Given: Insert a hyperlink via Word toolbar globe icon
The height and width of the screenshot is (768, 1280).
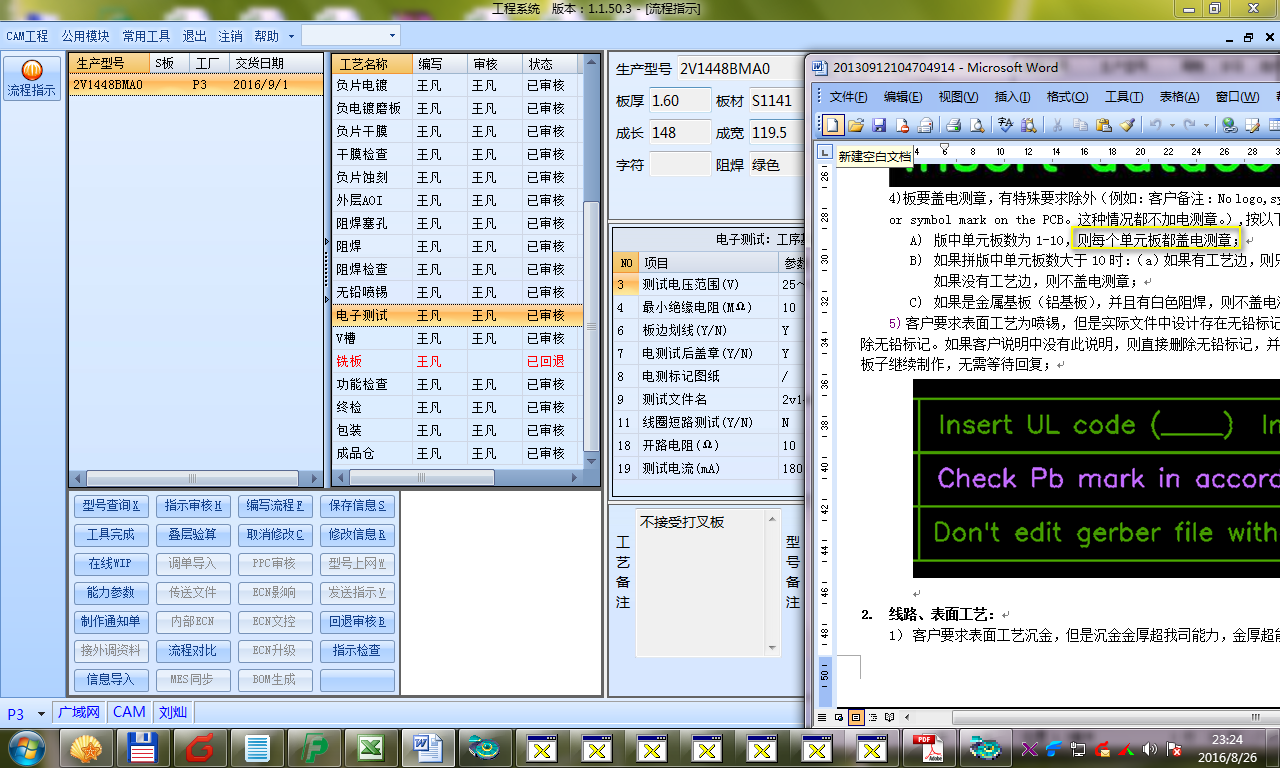Looking at the screenshot, I should (1230, 125).
